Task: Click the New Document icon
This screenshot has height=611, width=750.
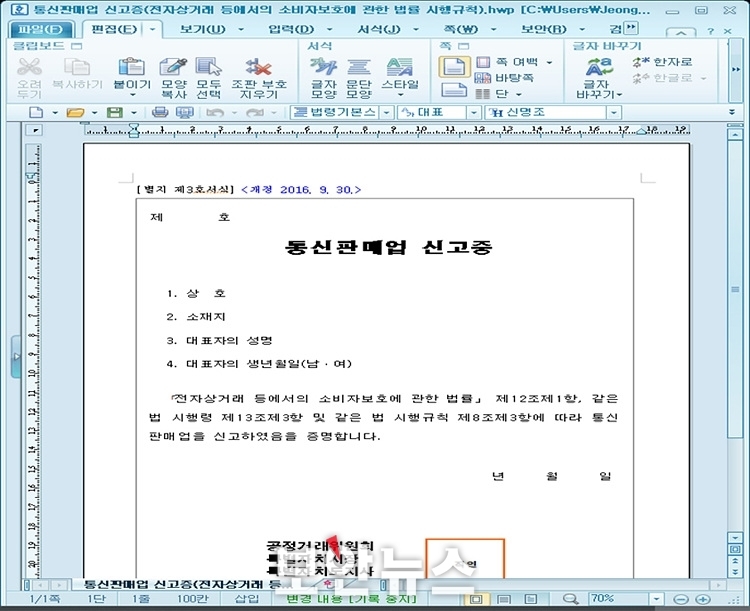Action: [x=36, y=112]
